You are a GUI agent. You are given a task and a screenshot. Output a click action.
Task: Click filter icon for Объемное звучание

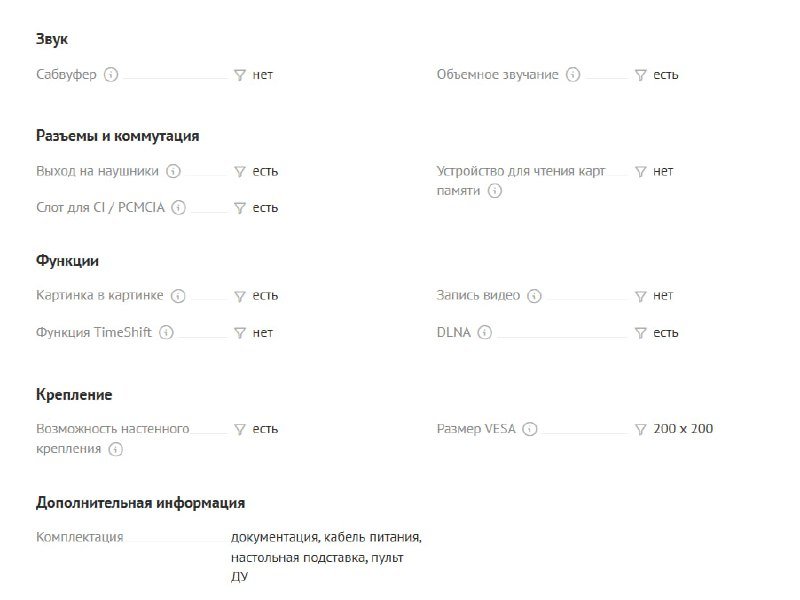(641, 75)
